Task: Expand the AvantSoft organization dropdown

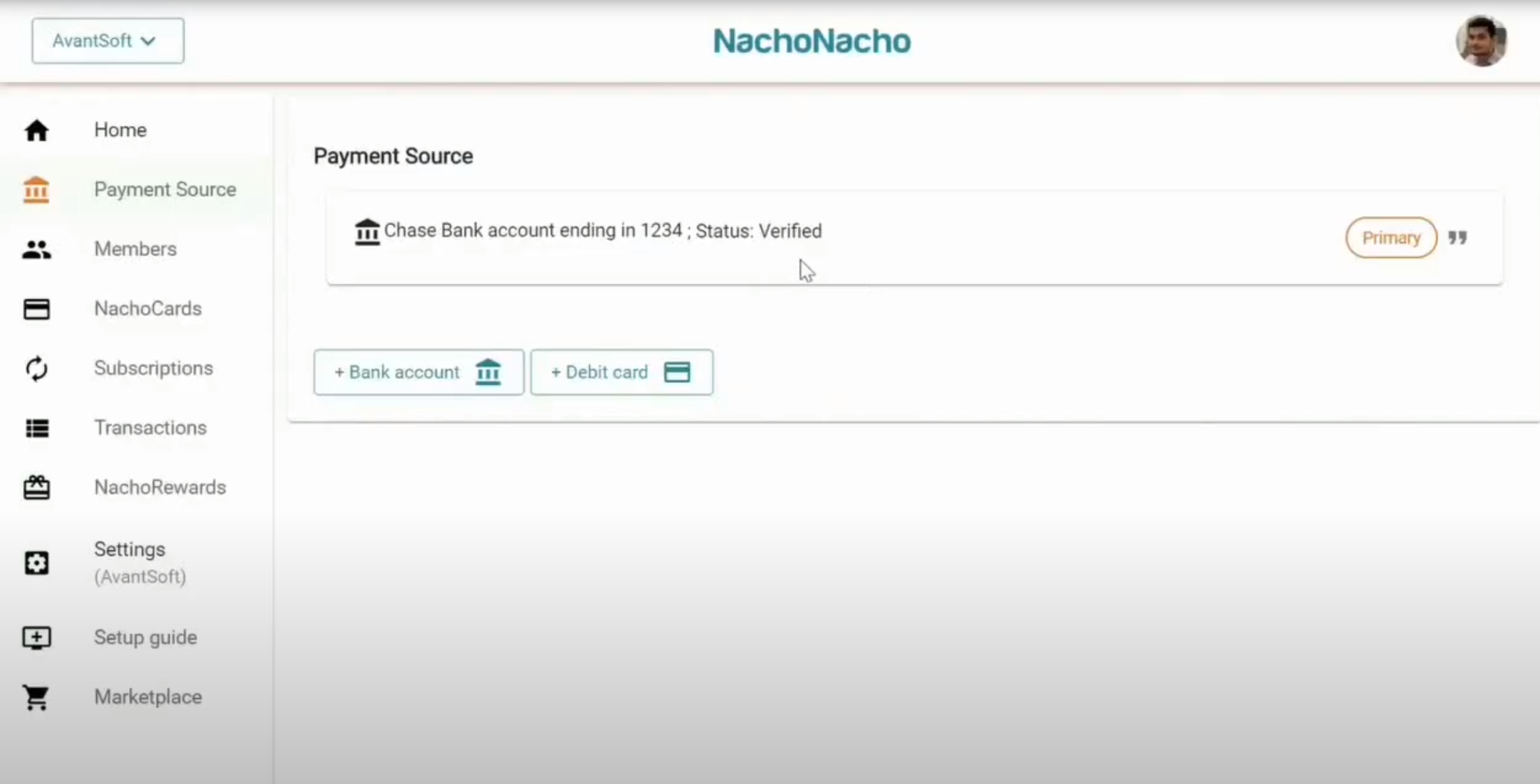Action: click(x=108, y=41)
